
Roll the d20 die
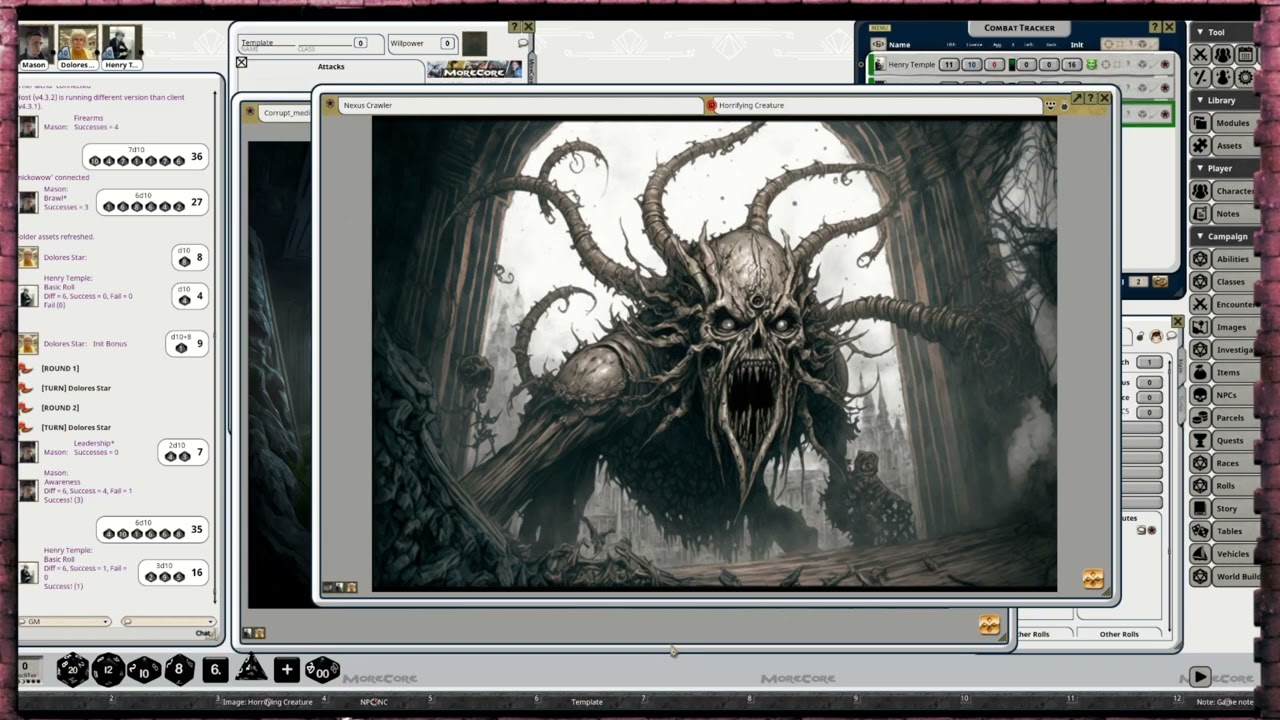[x=72, y=669]
